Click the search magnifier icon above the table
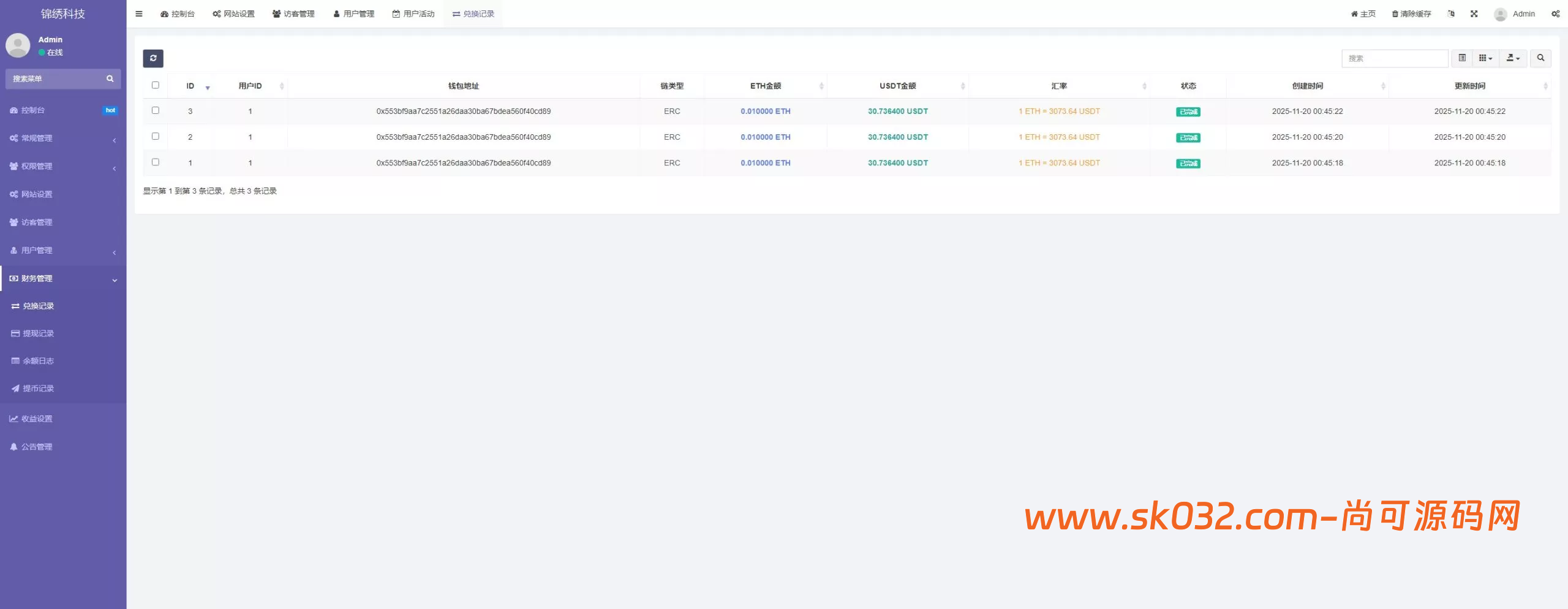Image resolution: width=1568 pixels, height=609 pixels. 1541,58
